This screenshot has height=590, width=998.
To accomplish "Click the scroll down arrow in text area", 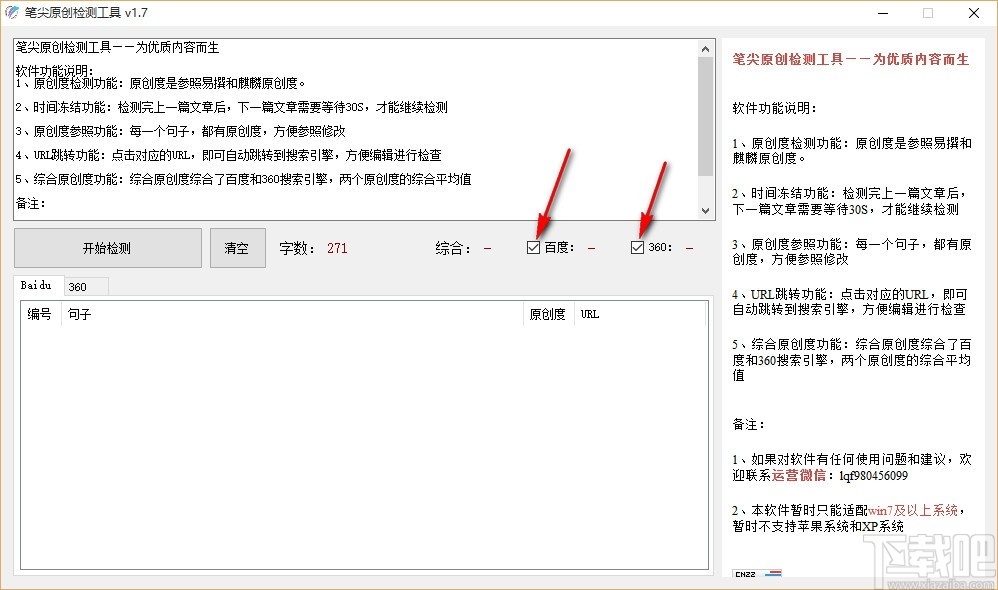I will pyautogui.click(x=705, y=211).
